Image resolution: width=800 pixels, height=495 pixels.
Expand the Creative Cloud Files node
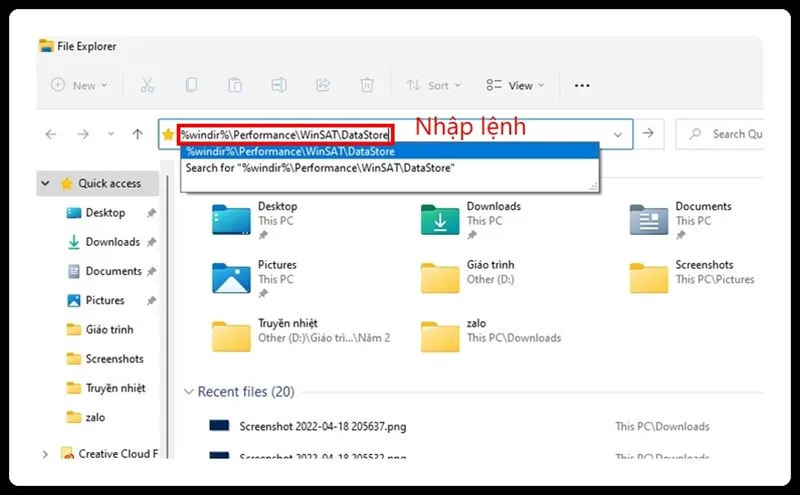45,454
